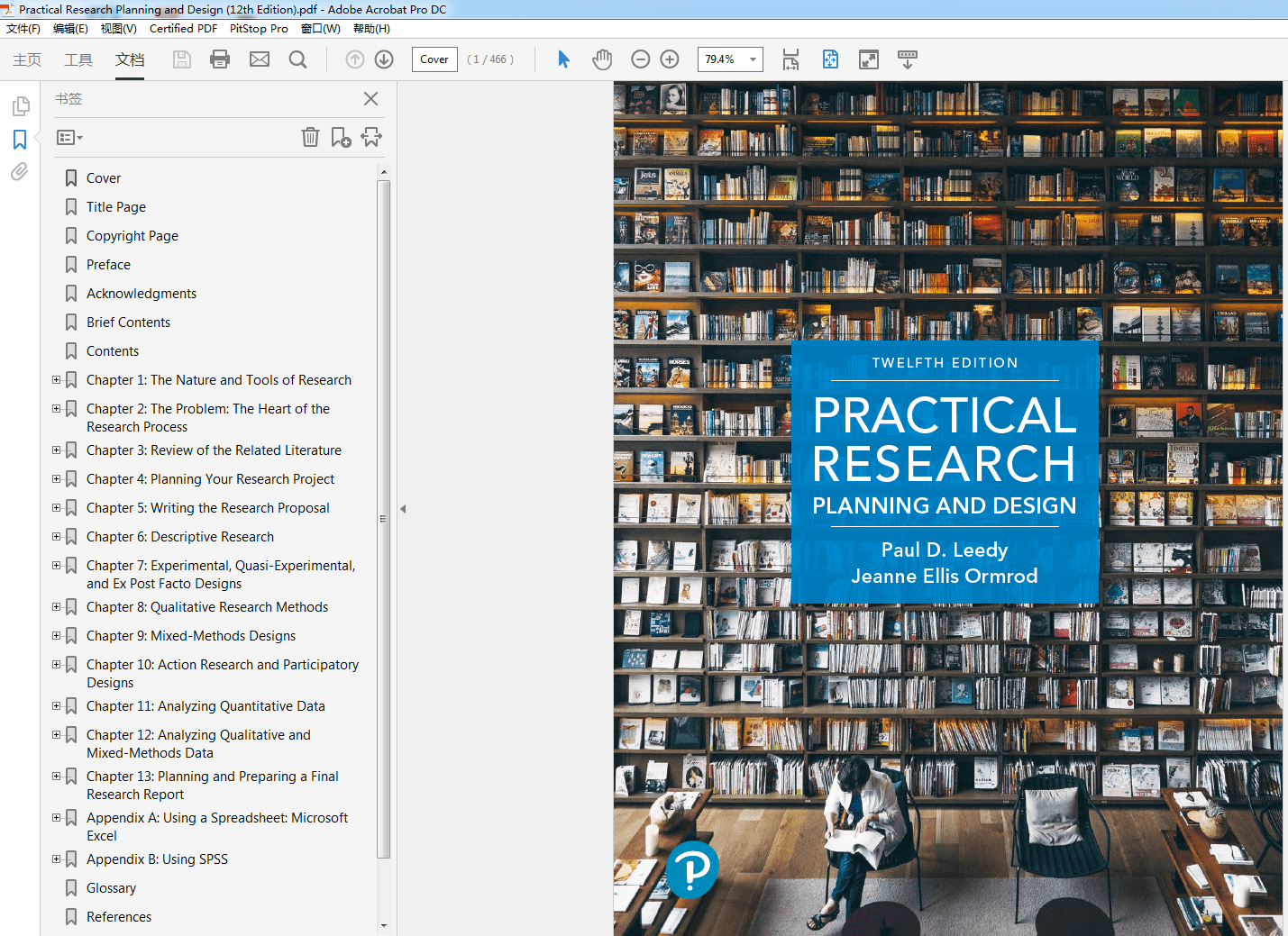Image resolution: width=1288 pixels, height=936 pixels.
Task: Open search with the magnifier icon
Action: coord(297,59)
